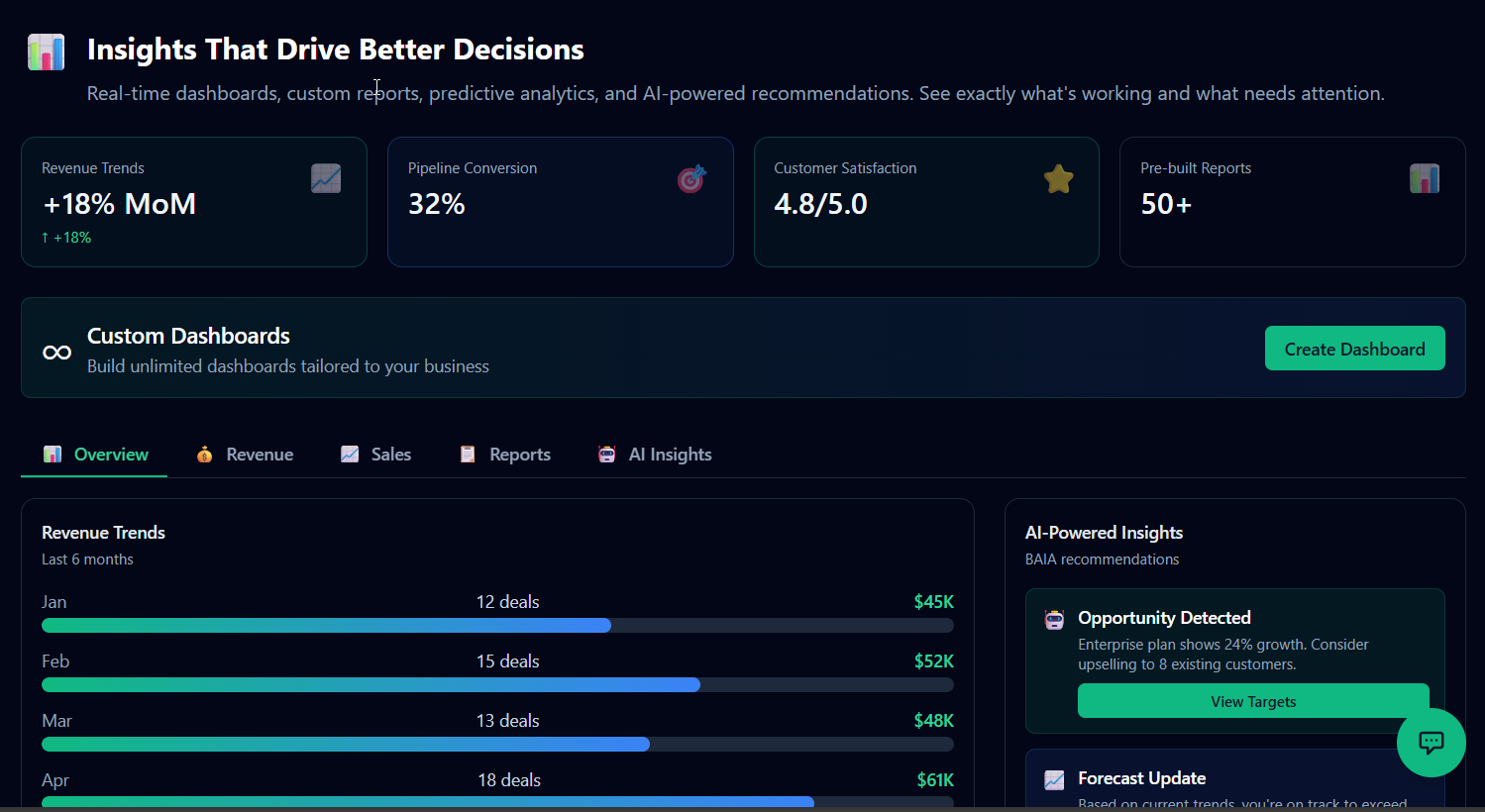Click the chart icon on the Sales tab
Screen dimensions: 1485x812
pos(349,454)
